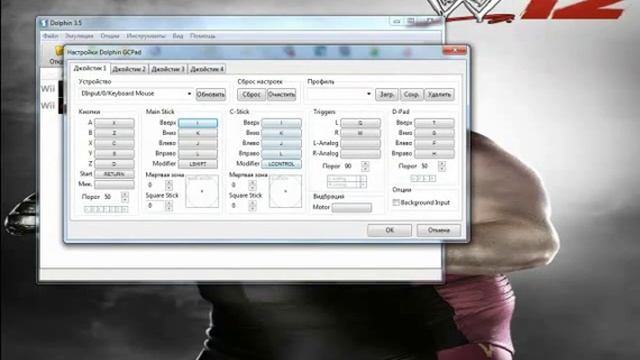Click Main Stick Влево binding
Viewport: 640px width, 360px height.
pyautogui.click(x=198, y=143)
